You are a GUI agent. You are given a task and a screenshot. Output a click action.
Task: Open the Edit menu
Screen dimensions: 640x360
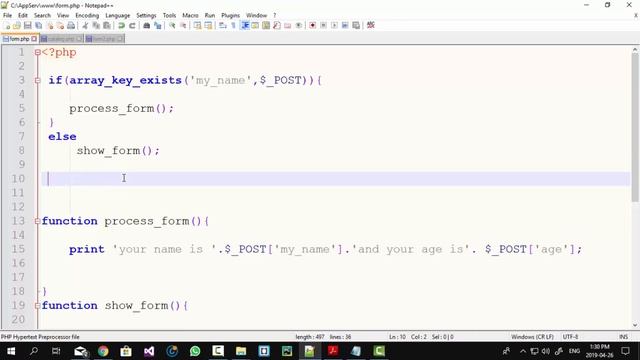[x=23, y=15]
